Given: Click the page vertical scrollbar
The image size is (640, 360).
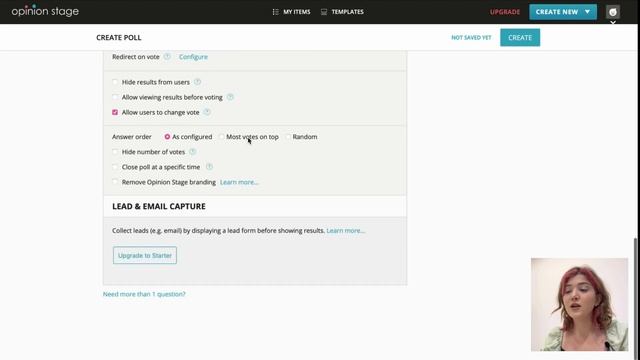Looking at the screenshot, I should point(636,298).
